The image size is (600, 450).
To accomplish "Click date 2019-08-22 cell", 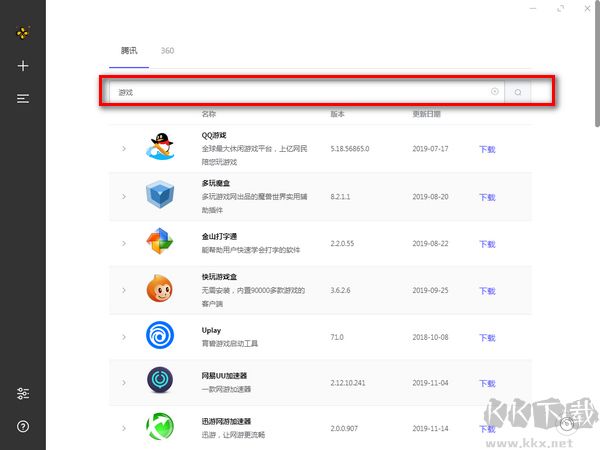I will pyautogui.click(x=430, y=243).
